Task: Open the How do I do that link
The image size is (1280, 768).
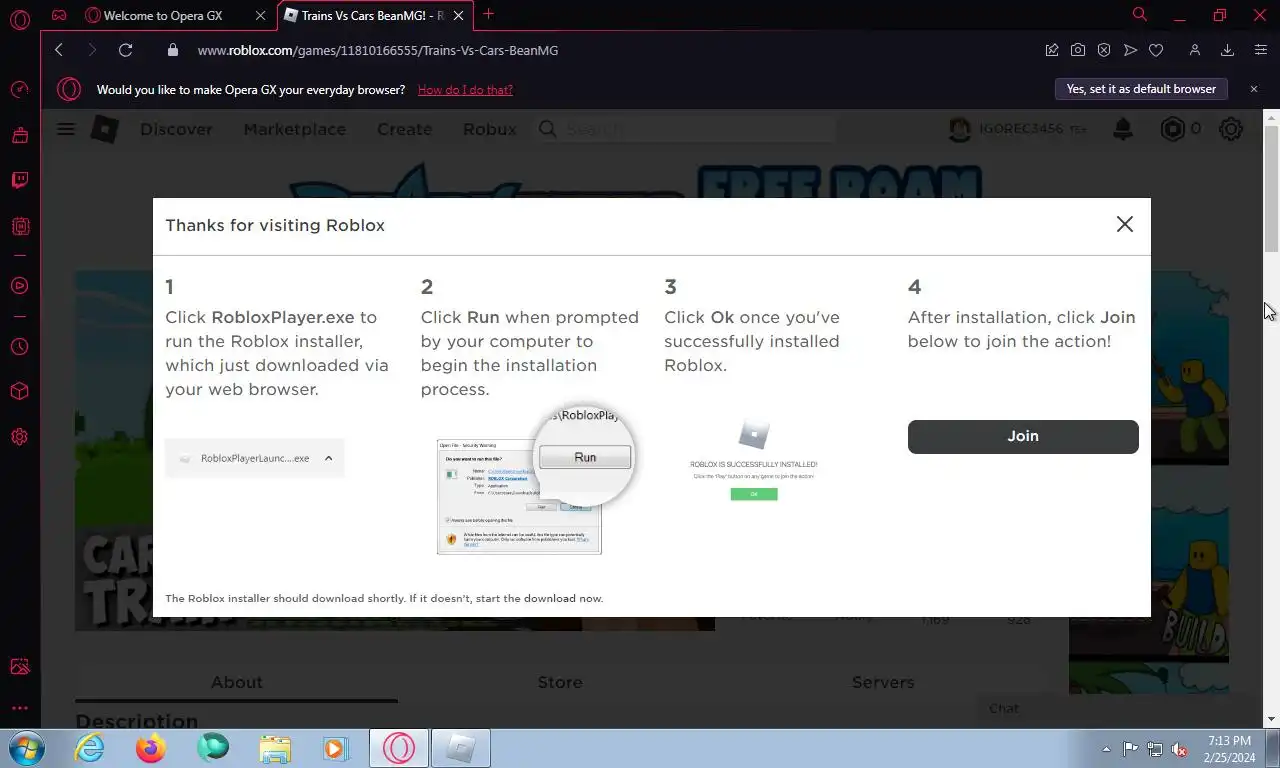Action: (x=465, y=90)
